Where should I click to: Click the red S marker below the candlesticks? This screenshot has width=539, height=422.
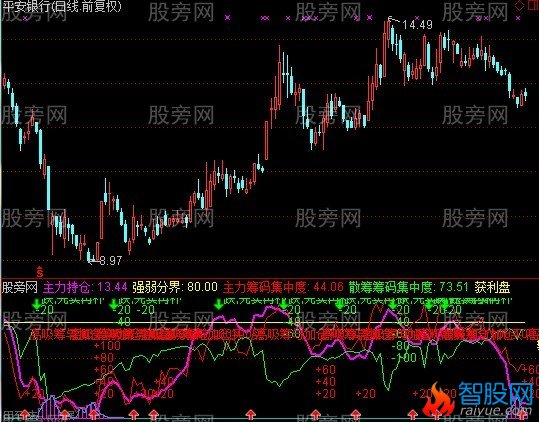[40, 271]
